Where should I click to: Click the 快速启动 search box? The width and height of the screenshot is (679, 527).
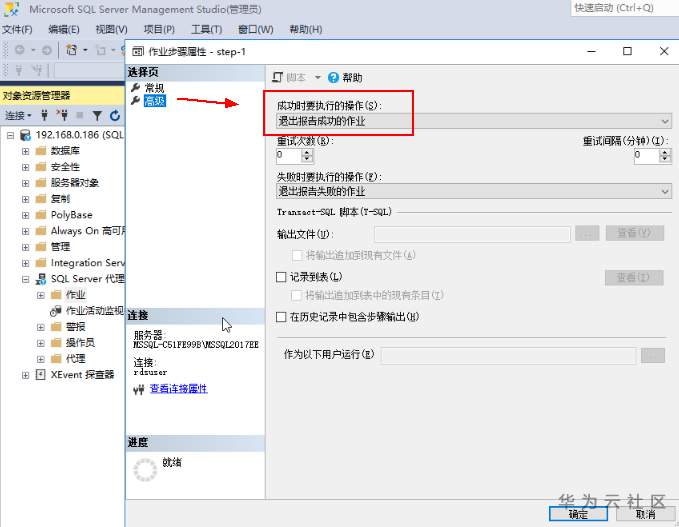(x=624, y=8)
